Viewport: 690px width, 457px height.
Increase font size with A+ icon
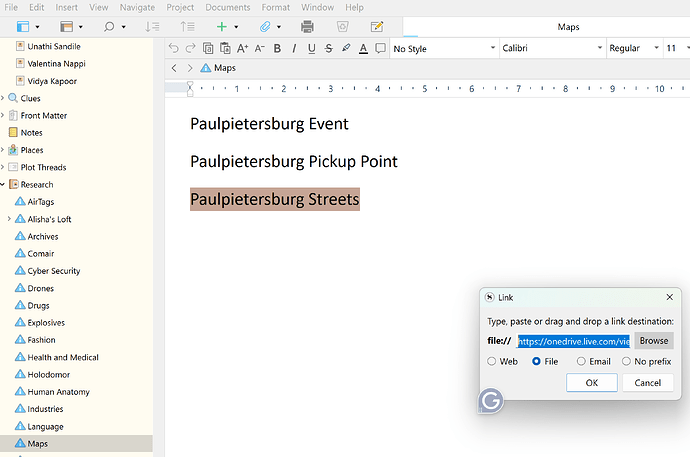pos(242,48)
